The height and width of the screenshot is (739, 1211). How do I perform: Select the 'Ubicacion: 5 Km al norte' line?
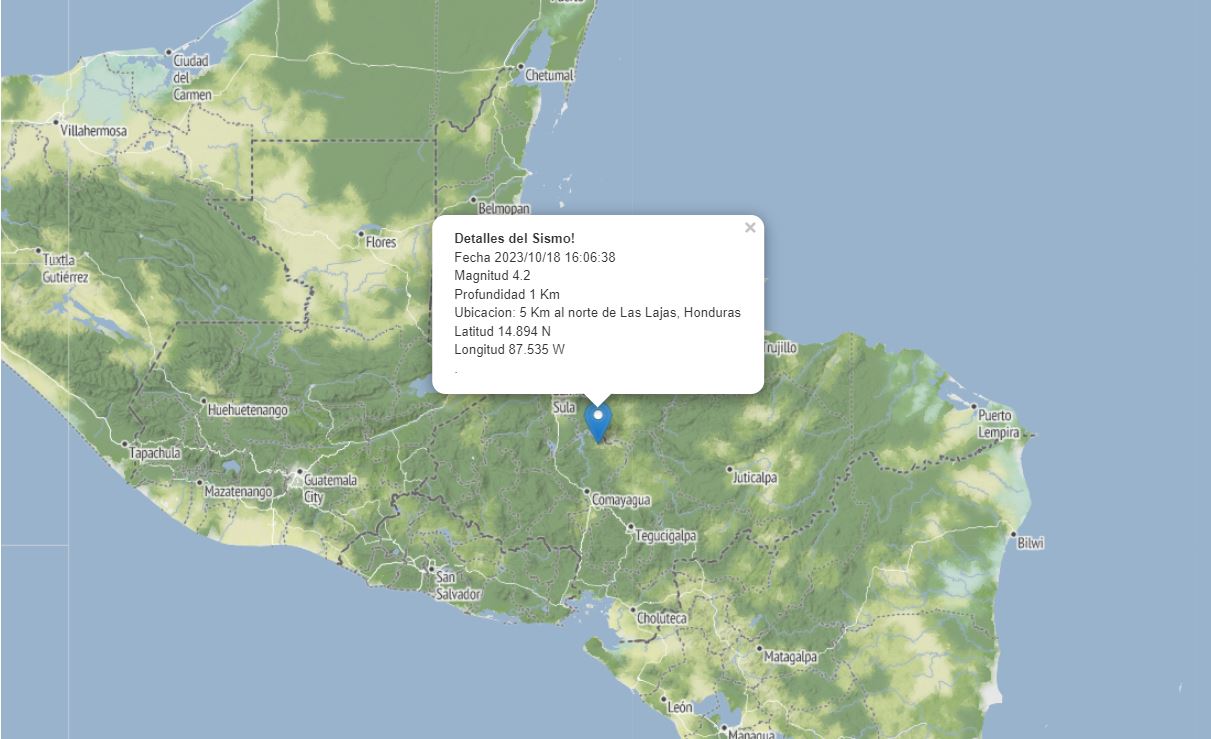click(598, 313)
